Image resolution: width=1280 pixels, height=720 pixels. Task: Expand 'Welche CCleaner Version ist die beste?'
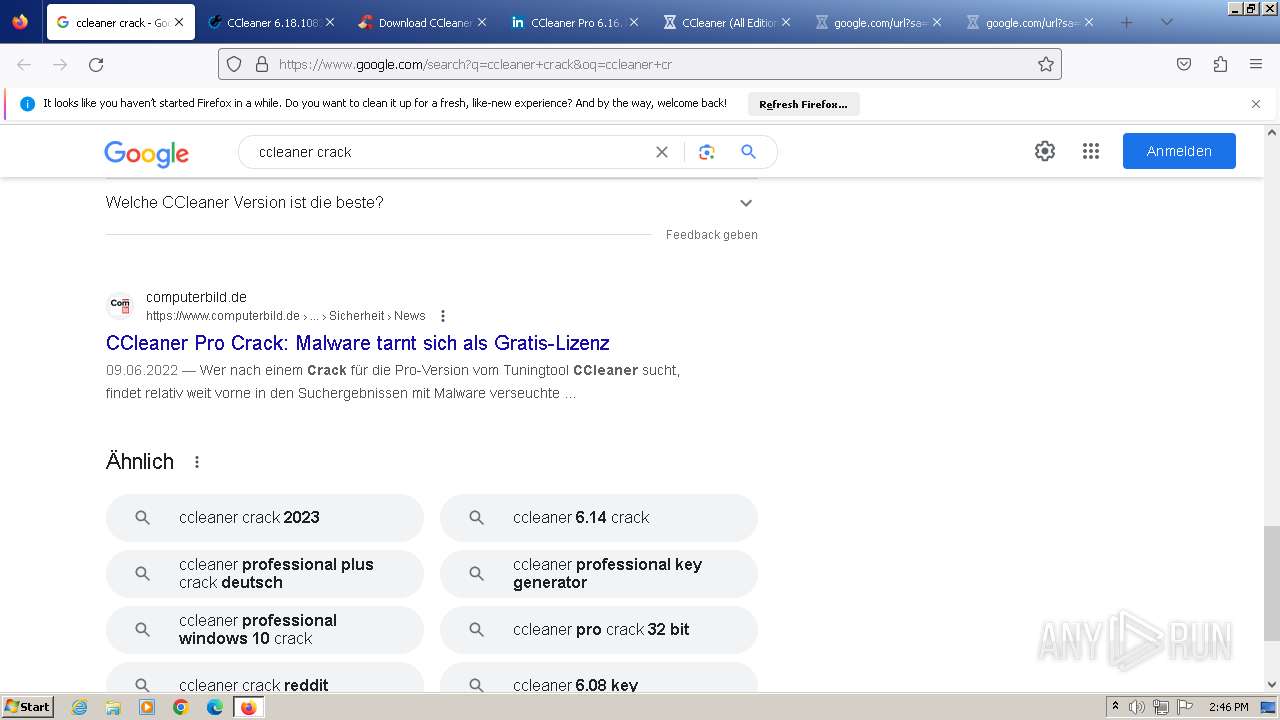[431, 202]
